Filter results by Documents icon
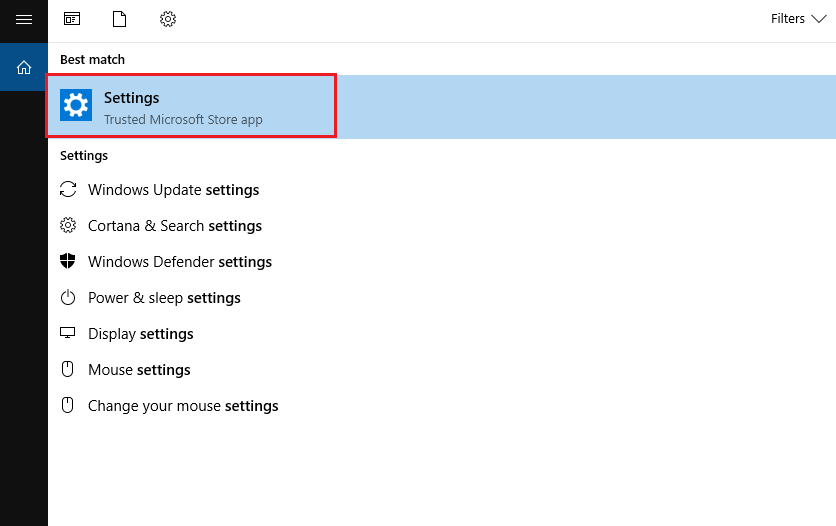Viewport: 836px width, 526px height. click(x=119, y=19)
